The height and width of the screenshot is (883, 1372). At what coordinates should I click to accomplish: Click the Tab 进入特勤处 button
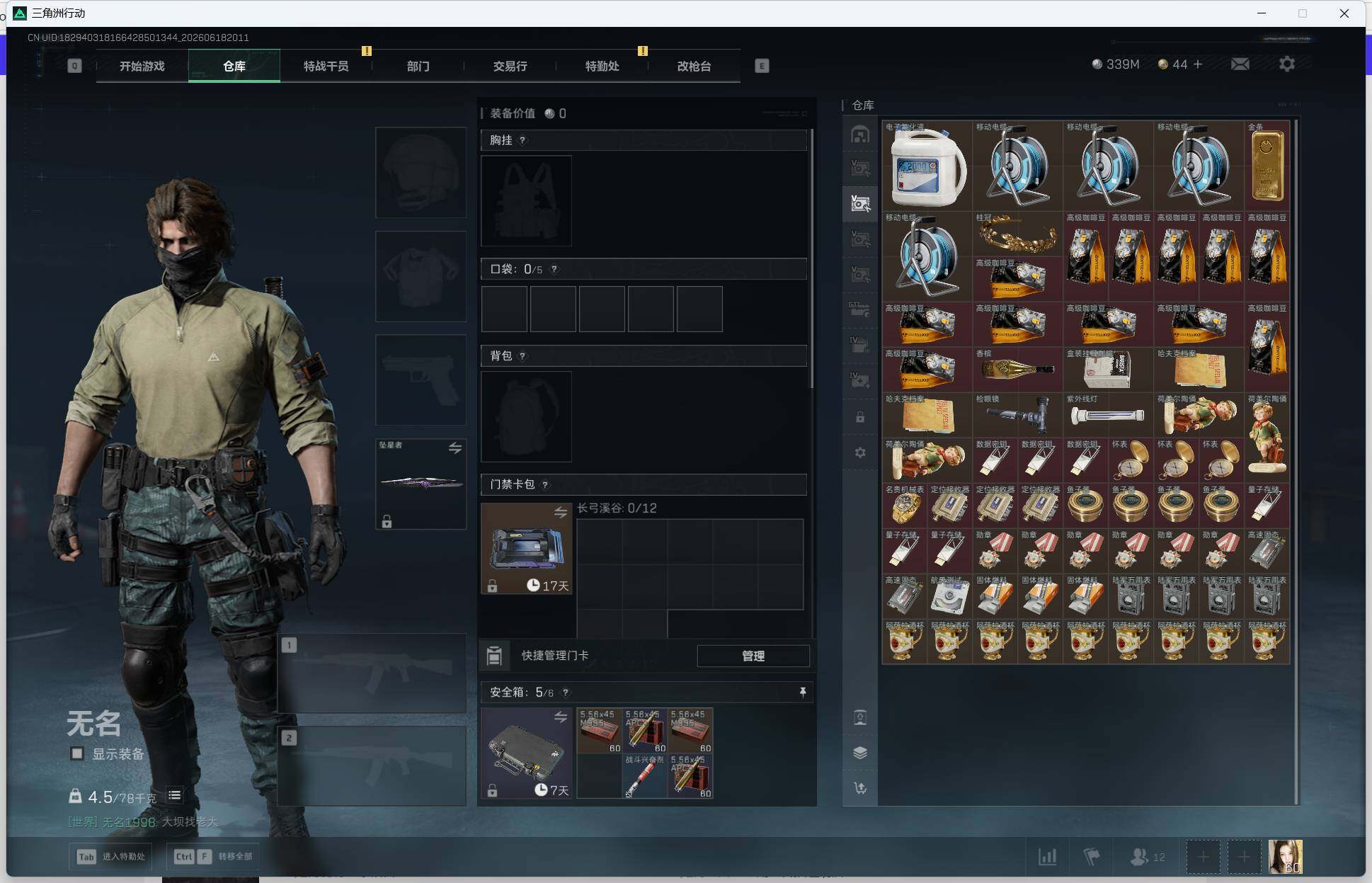click(x=112, y=856)
